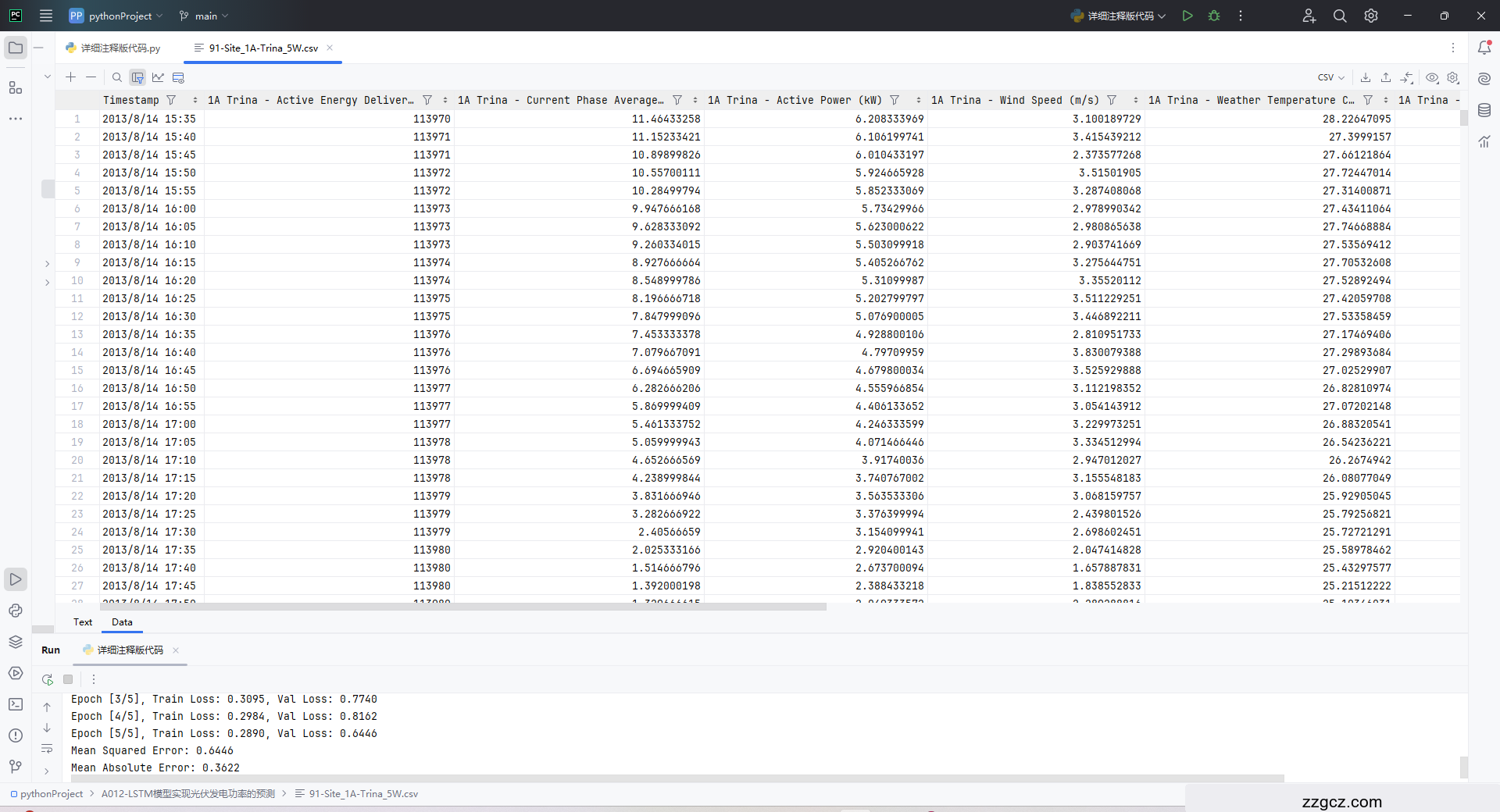The image size is (1500, 812).
Task: Open the CSV format dropdown
Action: pos(1329,77)
